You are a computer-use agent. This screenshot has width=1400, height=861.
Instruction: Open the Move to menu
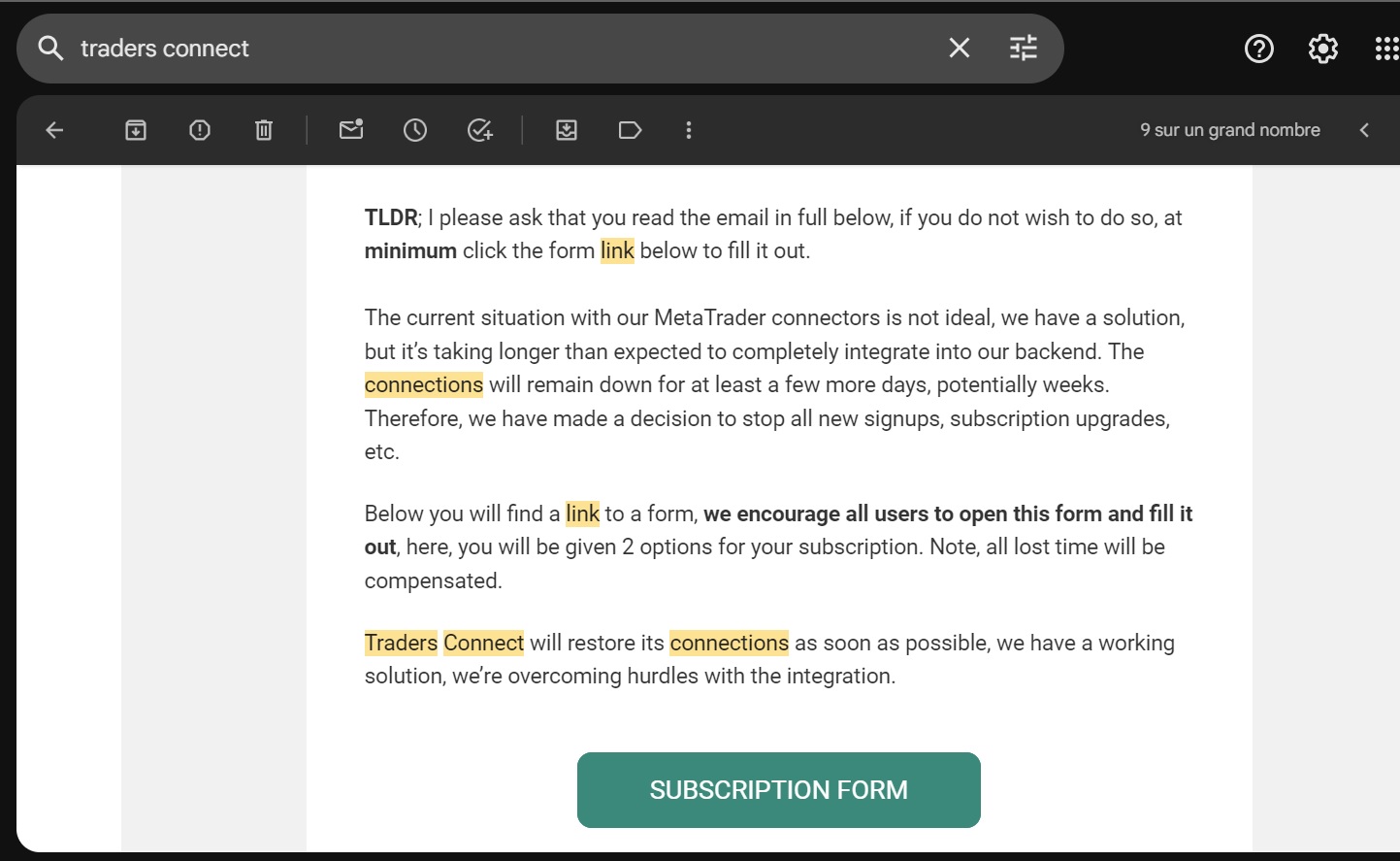pyautogui.click(x=567, y=130)
